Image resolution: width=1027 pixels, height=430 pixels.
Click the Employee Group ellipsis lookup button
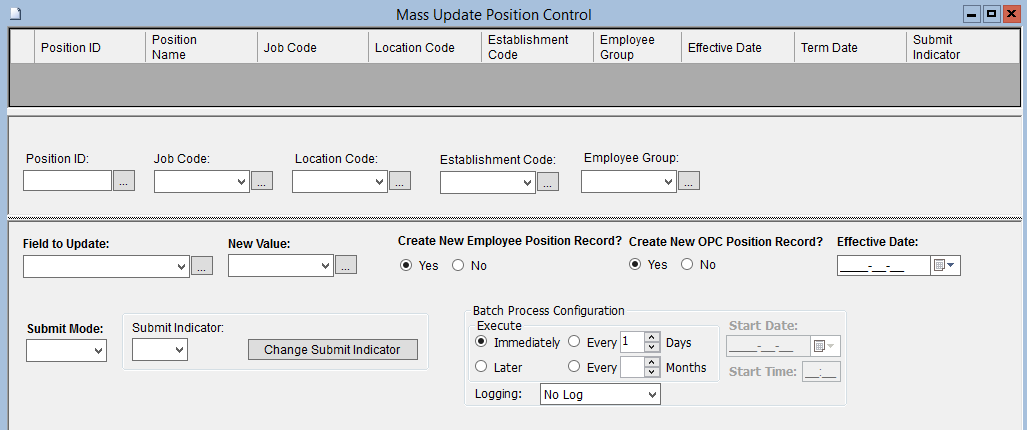tap(689, 181)
